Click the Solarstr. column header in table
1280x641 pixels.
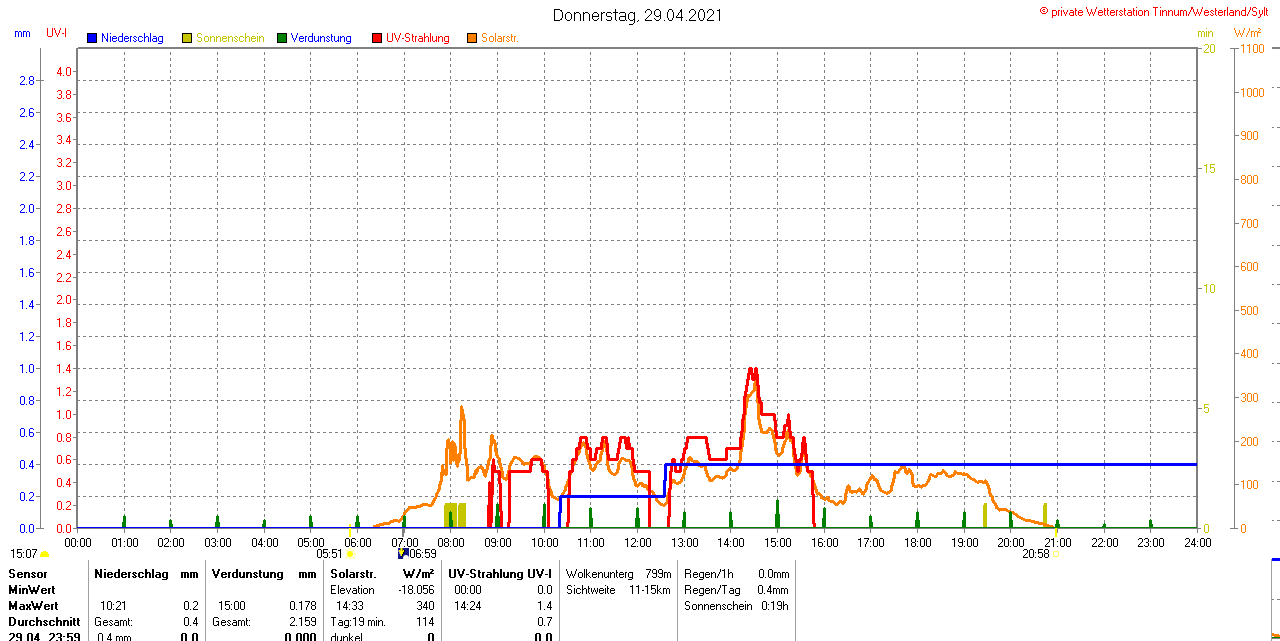[x=352, y=574]
